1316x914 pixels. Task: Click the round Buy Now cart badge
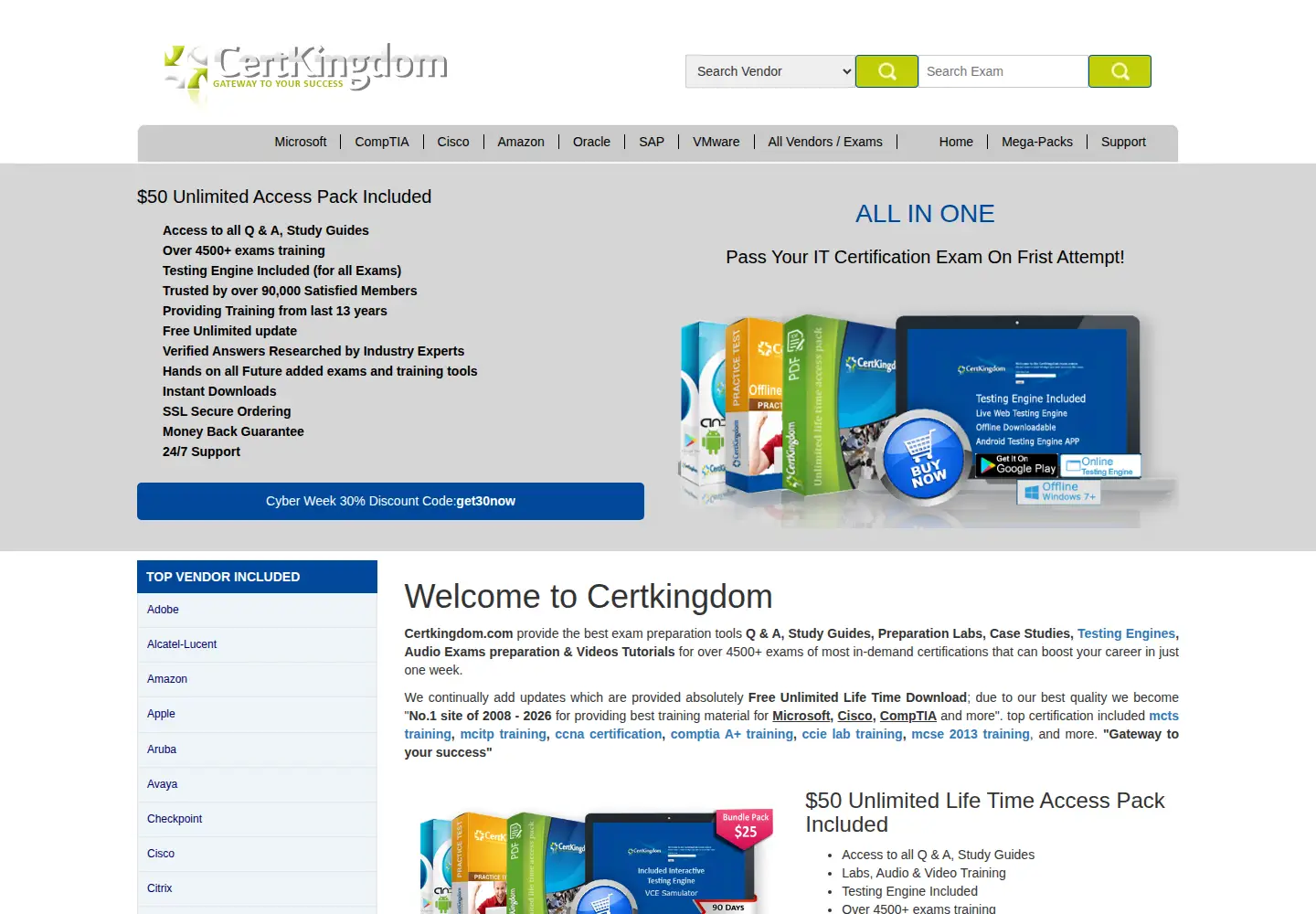tap(924, 459)
